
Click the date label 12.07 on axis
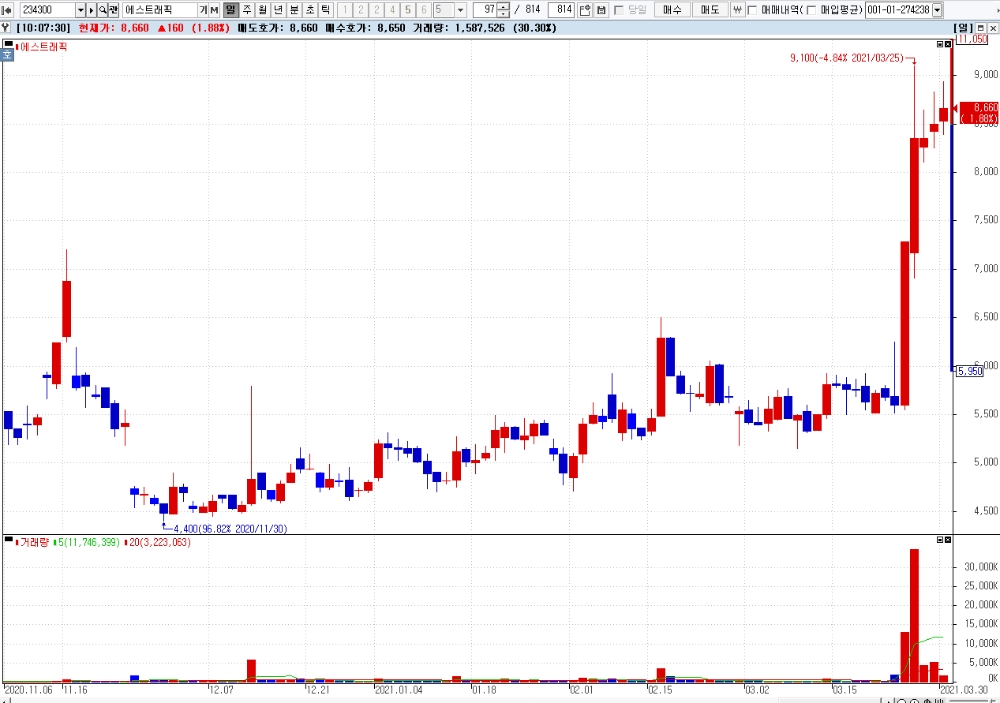[x=221, y=690]
